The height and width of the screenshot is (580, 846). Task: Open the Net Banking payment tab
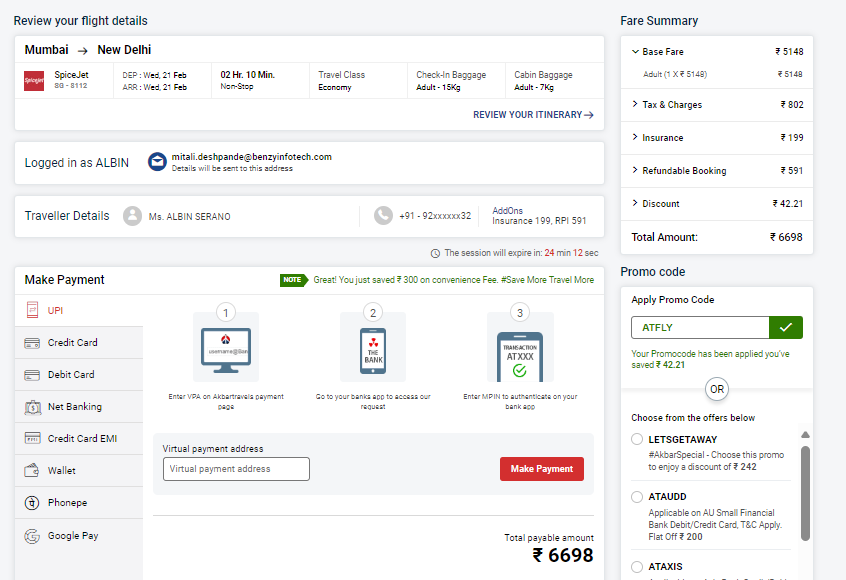click(74, 407)
